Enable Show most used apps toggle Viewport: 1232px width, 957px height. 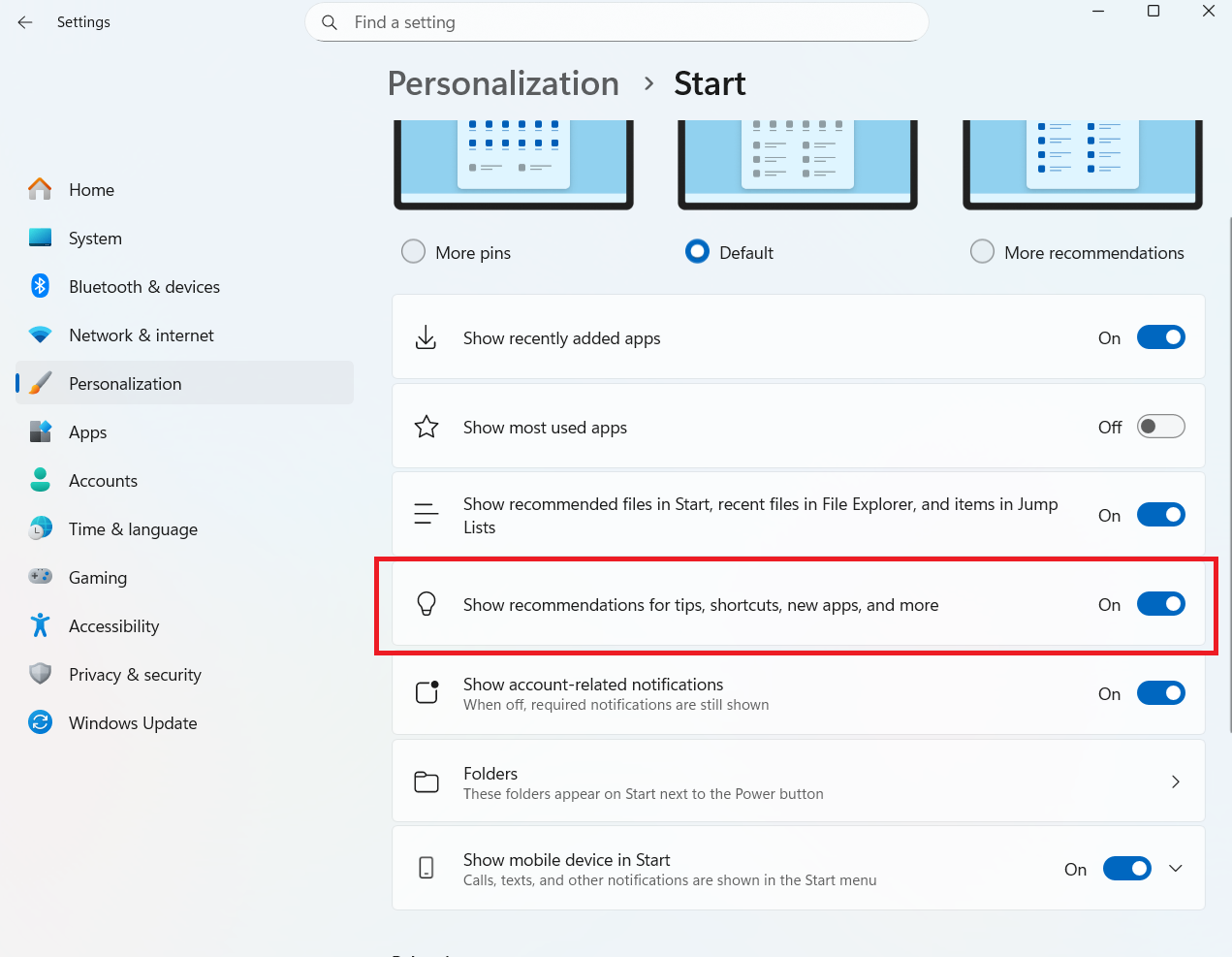(x=1160, y=427)
